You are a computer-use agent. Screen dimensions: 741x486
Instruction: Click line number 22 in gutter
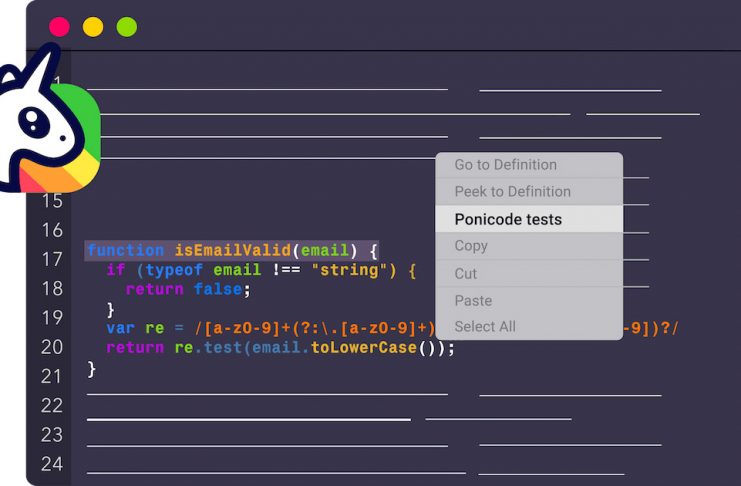coord(52,406)
